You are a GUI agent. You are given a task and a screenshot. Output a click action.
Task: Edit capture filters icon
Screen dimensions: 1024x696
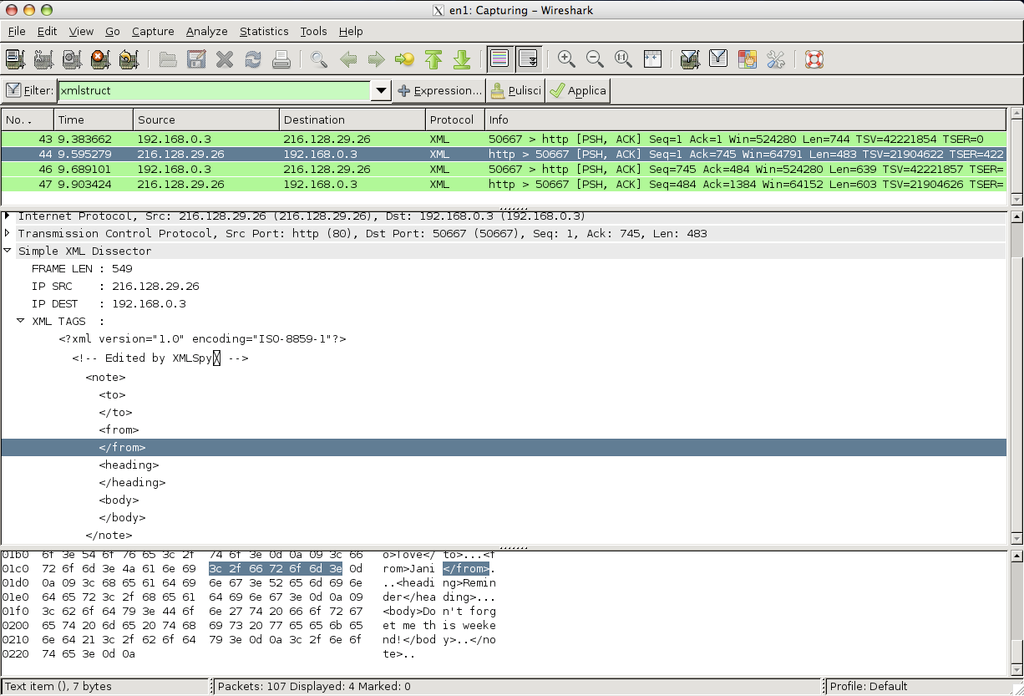point(690,59)
